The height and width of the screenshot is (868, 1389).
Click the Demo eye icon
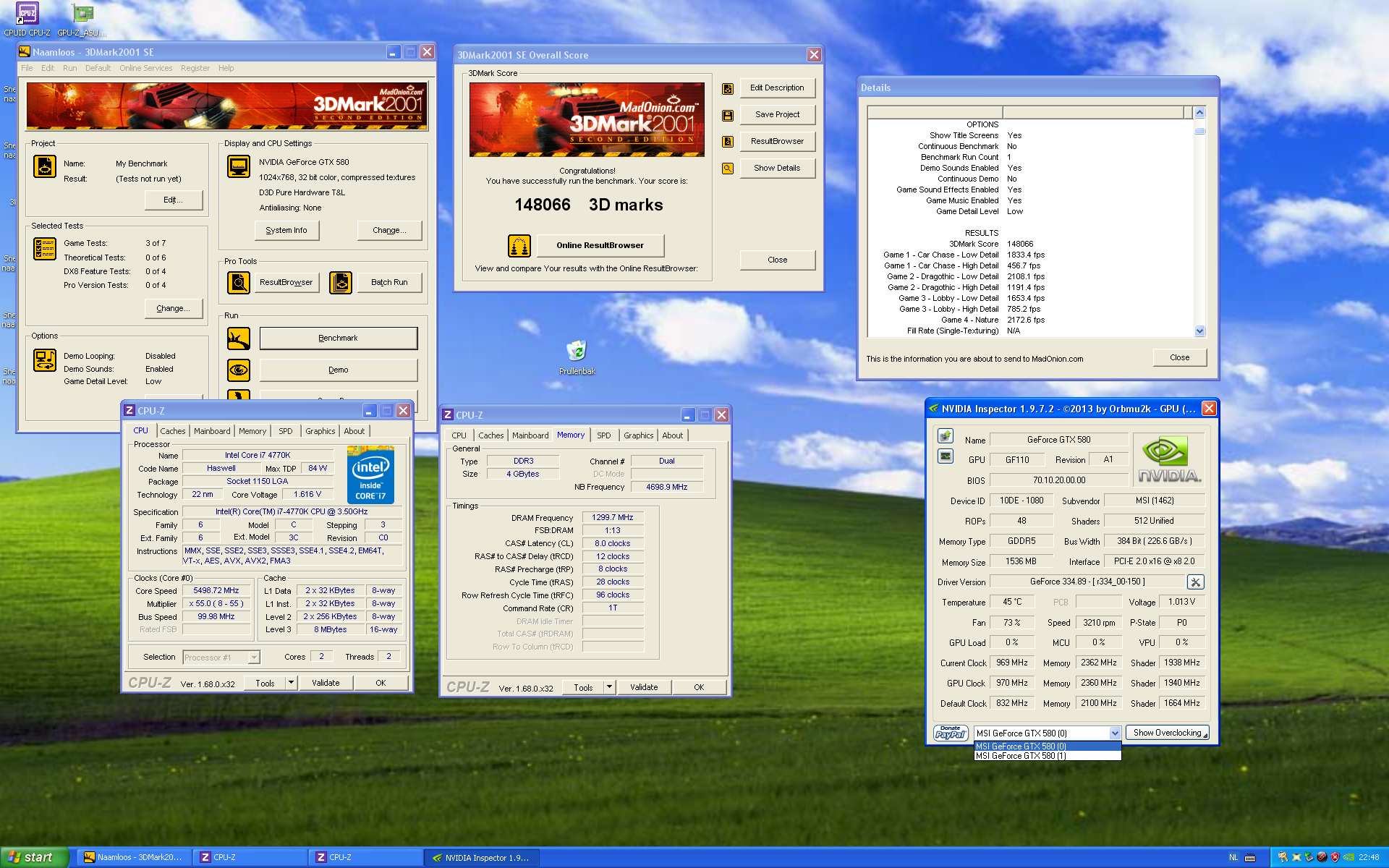[239, 370]
